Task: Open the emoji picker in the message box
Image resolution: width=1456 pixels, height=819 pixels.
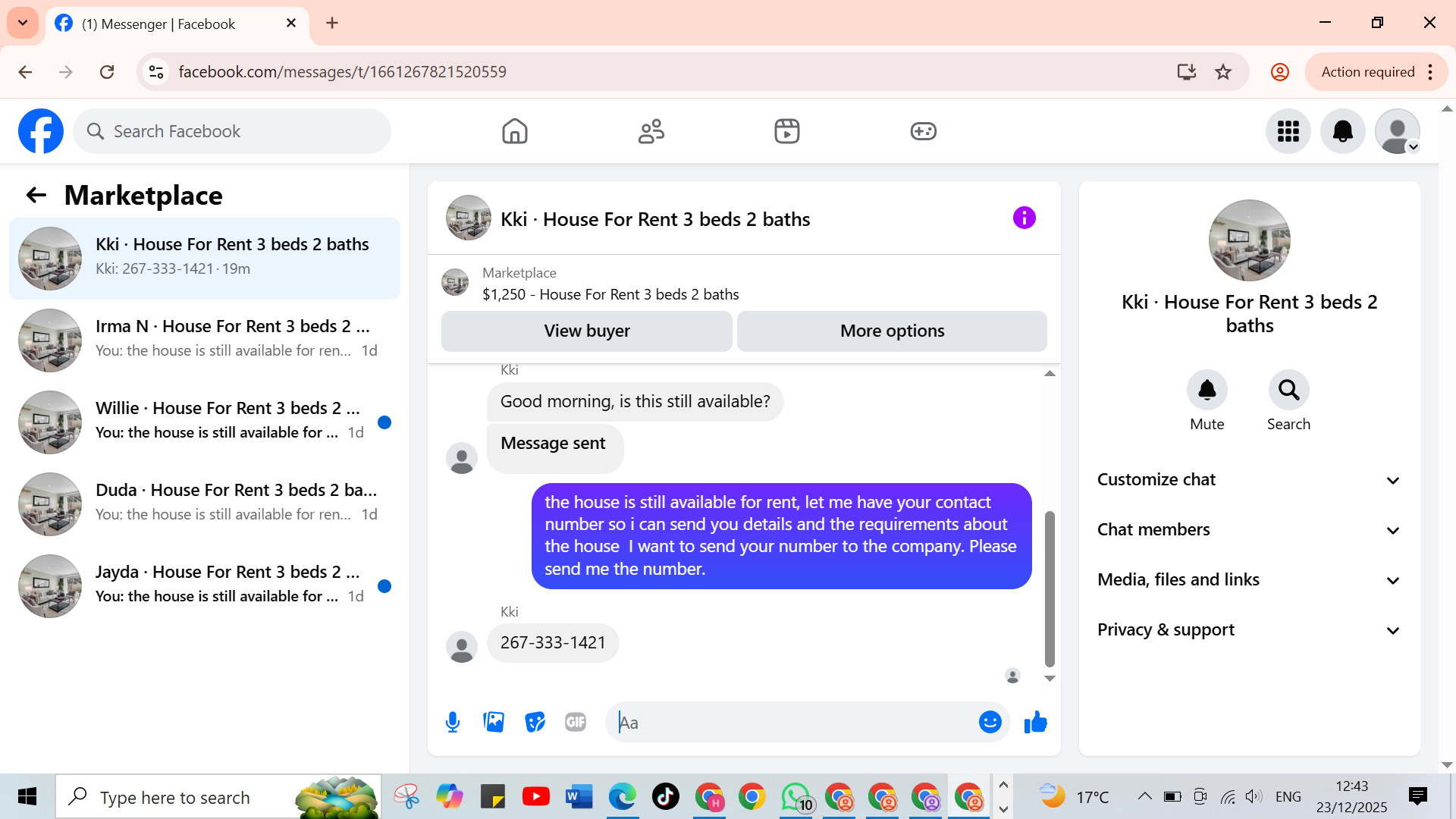Action: click(990, 722)
